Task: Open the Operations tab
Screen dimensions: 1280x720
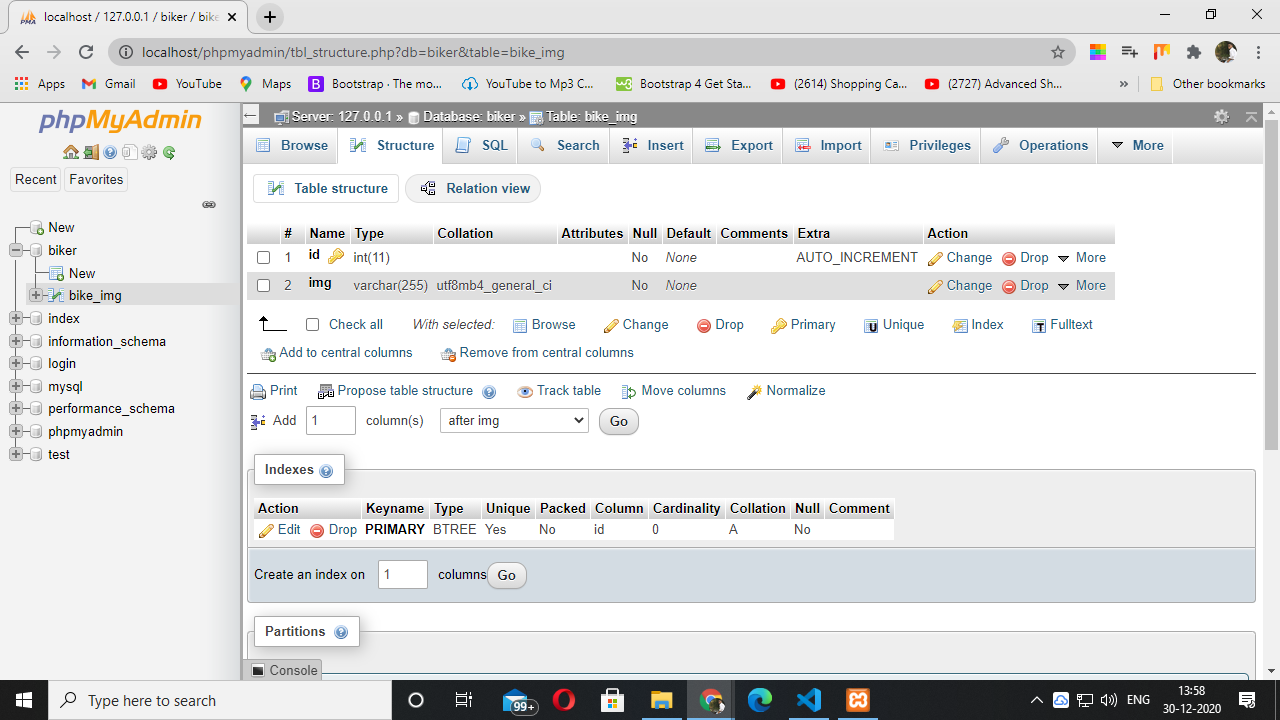Action: click(1040, 145)
